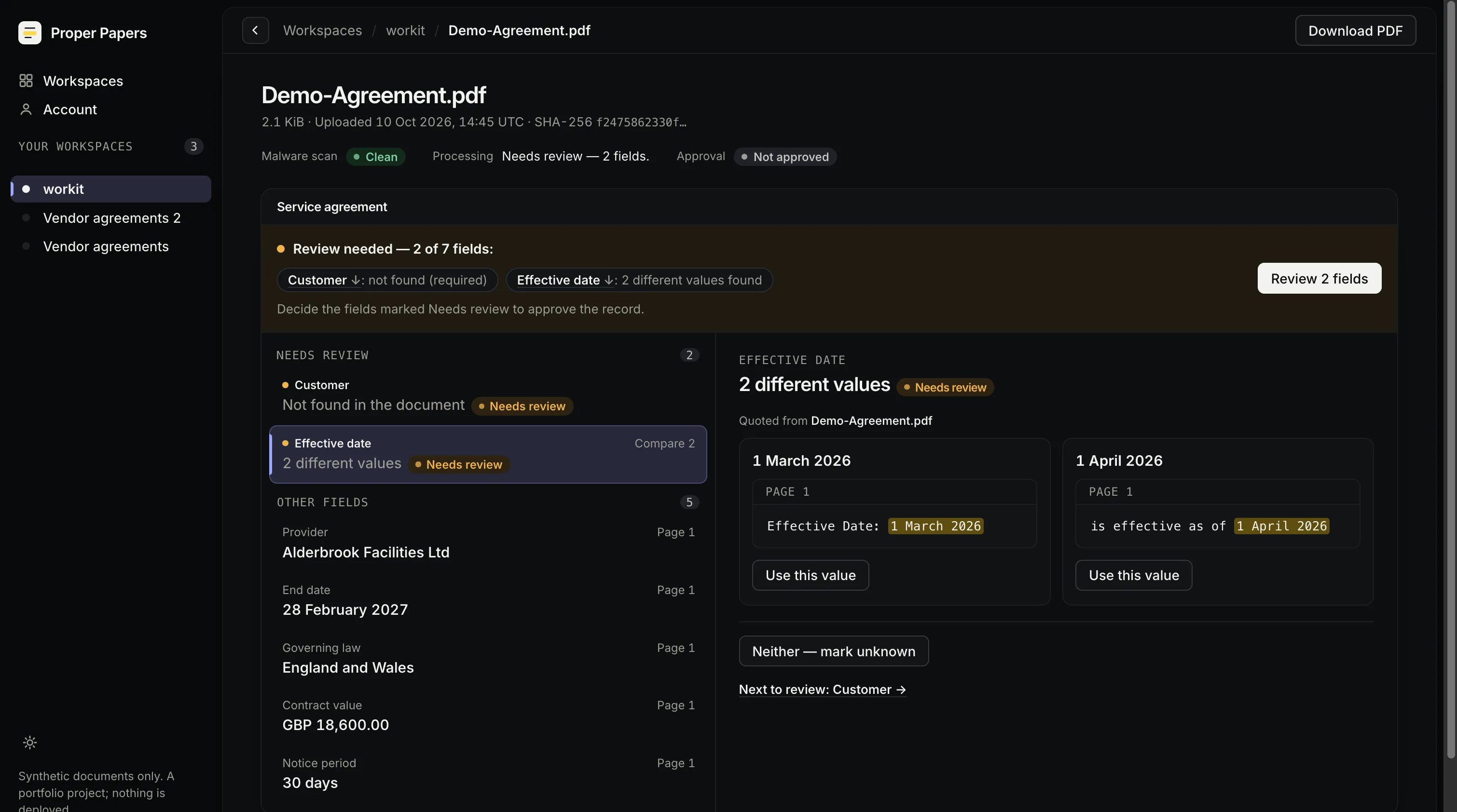Click the workspaces count badge 3

click(193, 147)
